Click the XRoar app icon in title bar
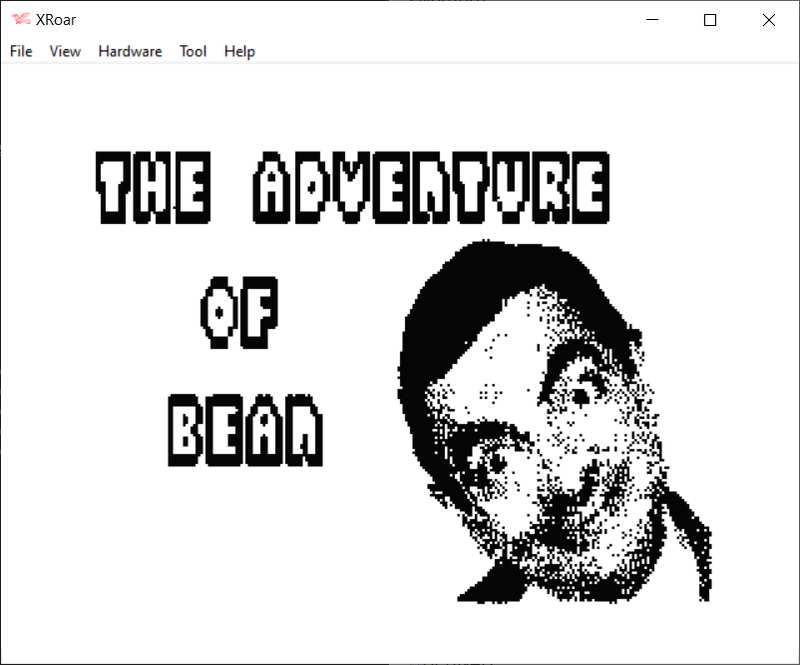800x665 pixels. tap(21, 20)
